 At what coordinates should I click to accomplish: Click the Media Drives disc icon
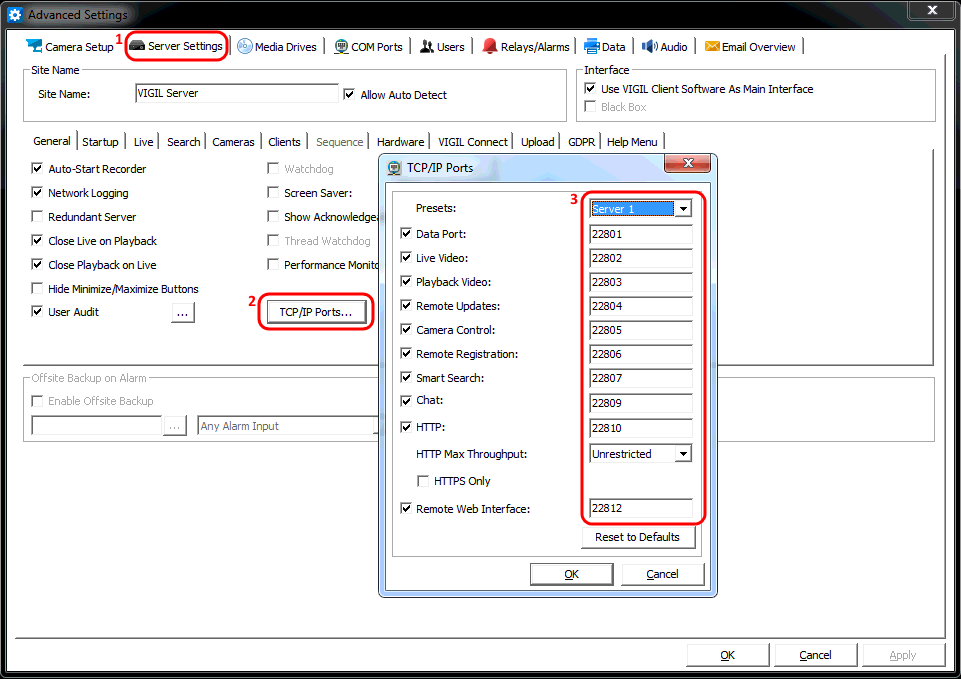click(x=245, y=46)
